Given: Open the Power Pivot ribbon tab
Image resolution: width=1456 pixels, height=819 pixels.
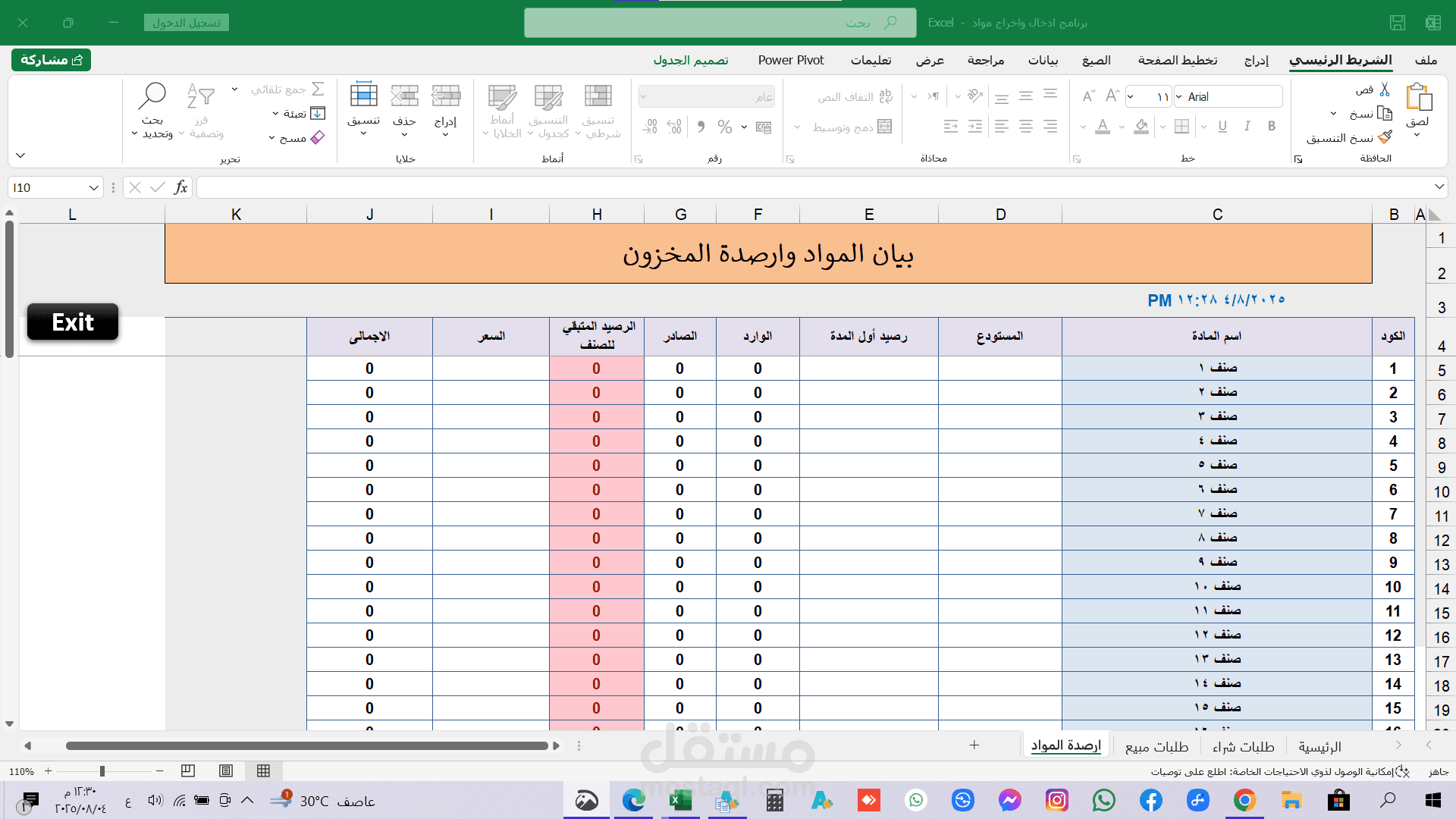Looking at the screenshot, I should pos(791,61).
